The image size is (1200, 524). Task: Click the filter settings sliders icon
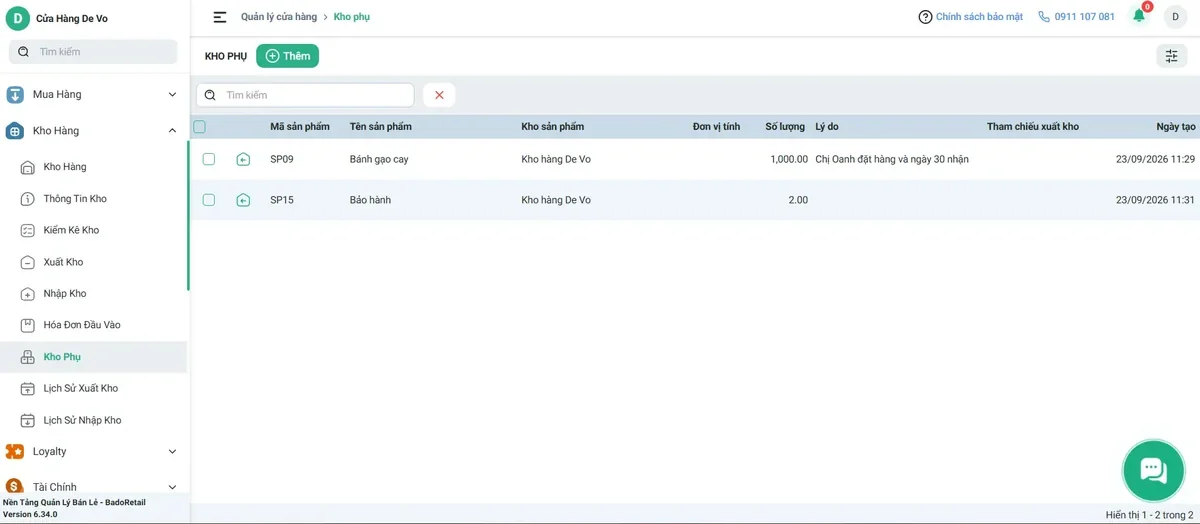pos(1171,56)
